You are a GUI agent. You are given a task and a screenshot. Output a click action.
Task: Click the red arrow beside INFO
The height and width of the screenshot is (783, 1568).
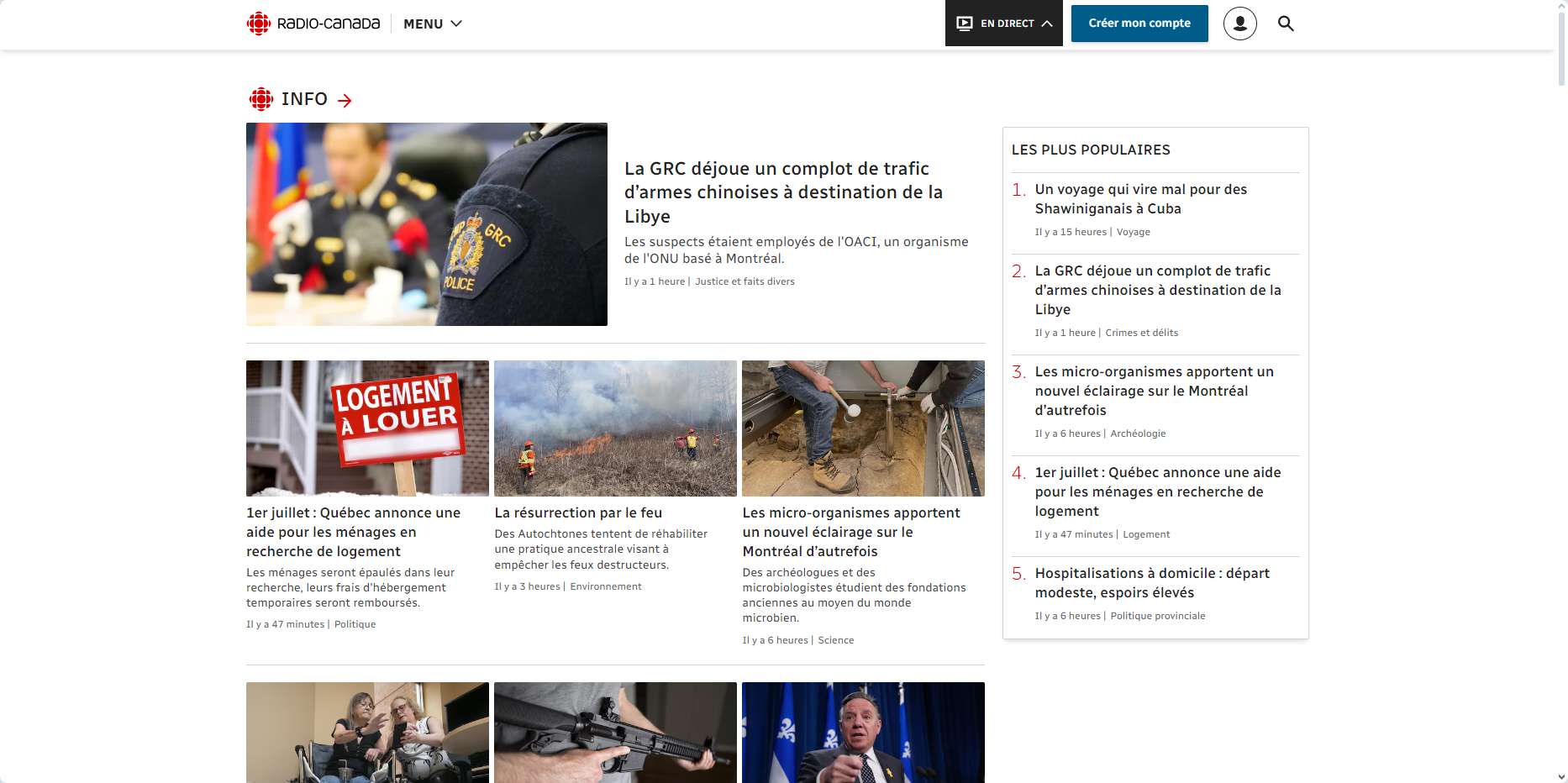point(345,101)
